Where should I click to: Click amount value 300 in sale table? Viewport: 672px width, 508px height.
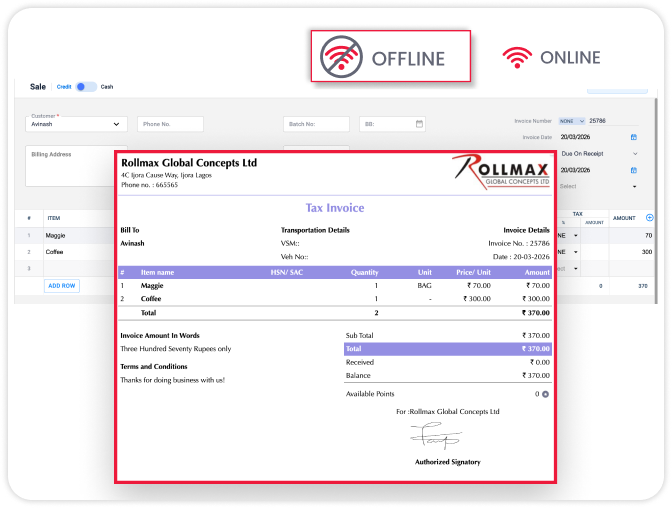pyautogui.click(x=647, y=252)
